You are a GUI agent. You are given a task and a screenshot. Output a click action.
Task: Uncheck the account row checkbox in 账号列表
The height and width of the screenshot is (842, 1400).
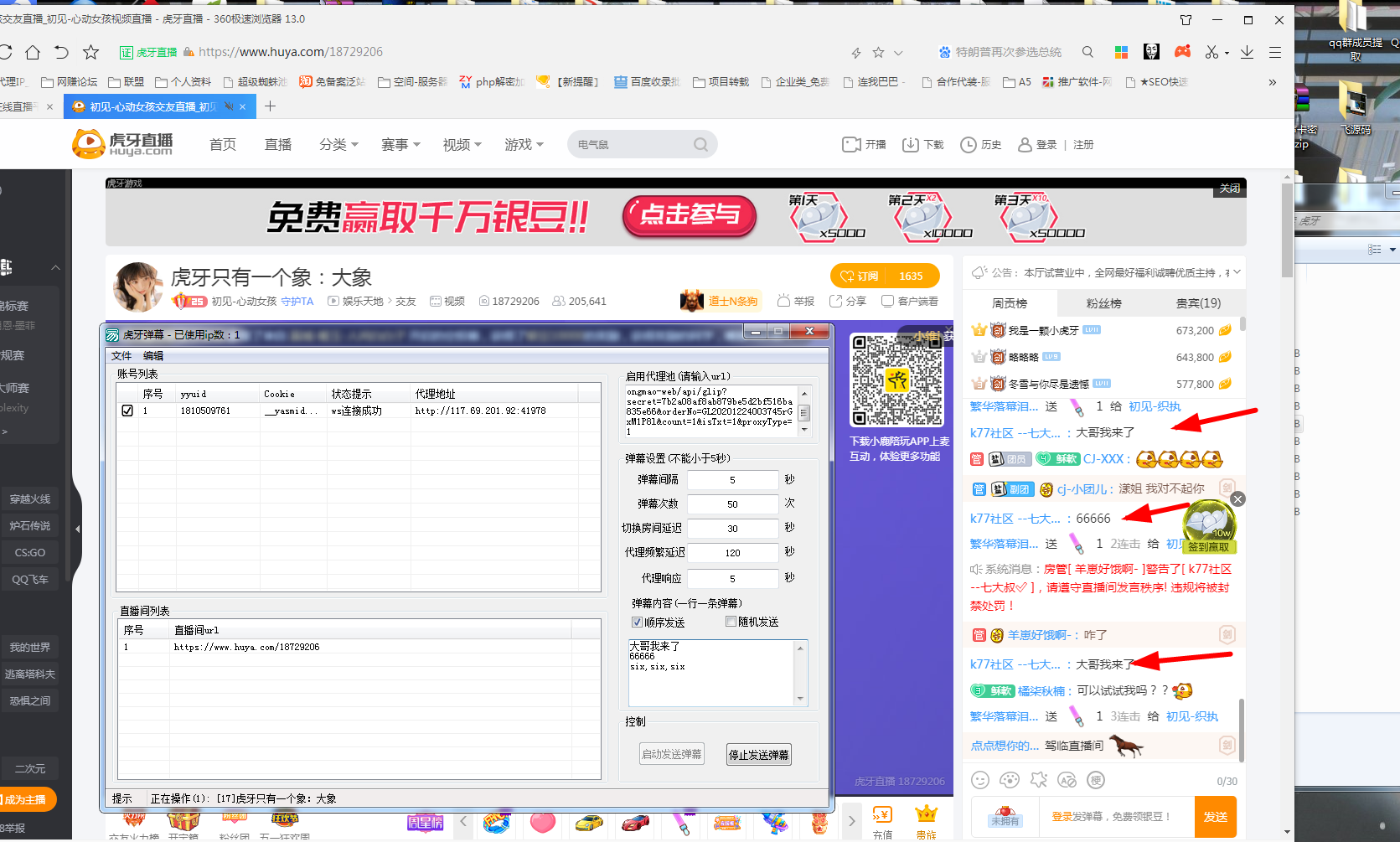(x=127, y=411)
